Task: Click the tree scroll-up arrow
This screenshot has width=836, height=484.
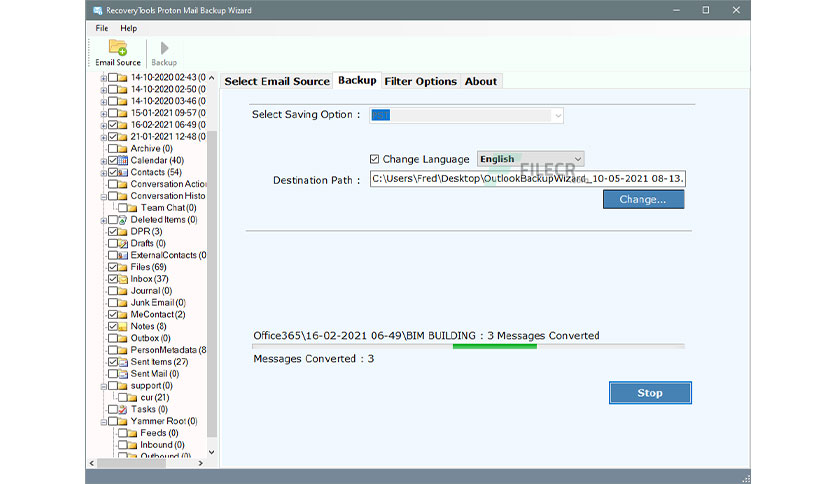Action: (212, 78)
